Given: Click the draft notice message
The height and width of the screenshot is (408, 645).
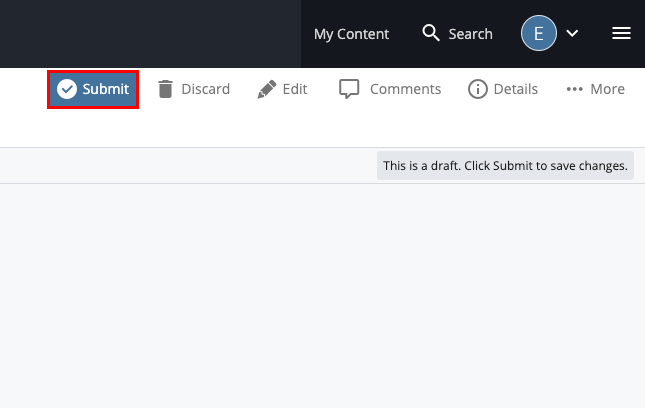Looking at the screenshot, I should 505,166.
